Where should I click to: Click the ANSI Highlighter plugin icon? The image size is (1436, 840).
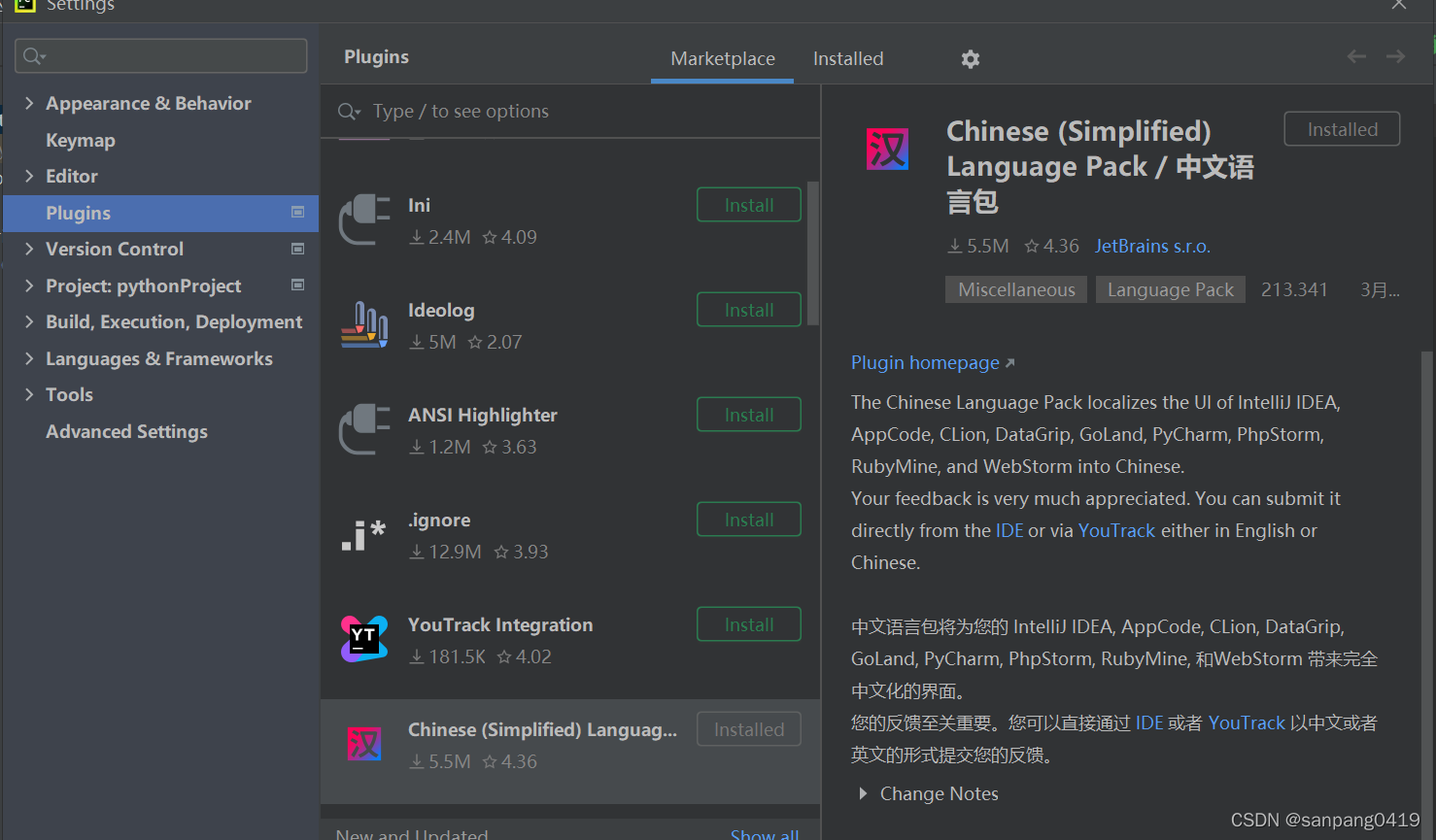coord(364,429)
